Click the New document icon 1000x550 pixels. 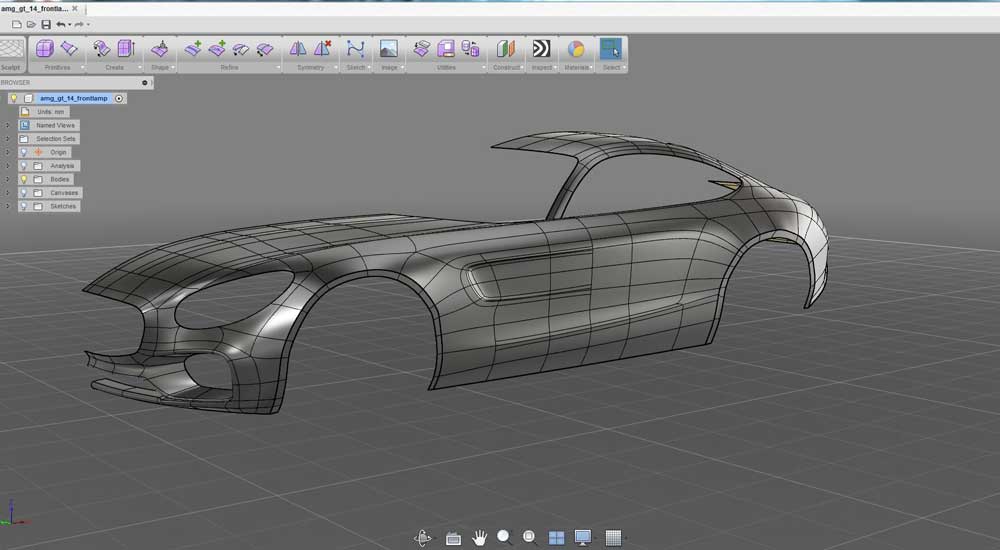pyautogui.click(x=17, y=24)
